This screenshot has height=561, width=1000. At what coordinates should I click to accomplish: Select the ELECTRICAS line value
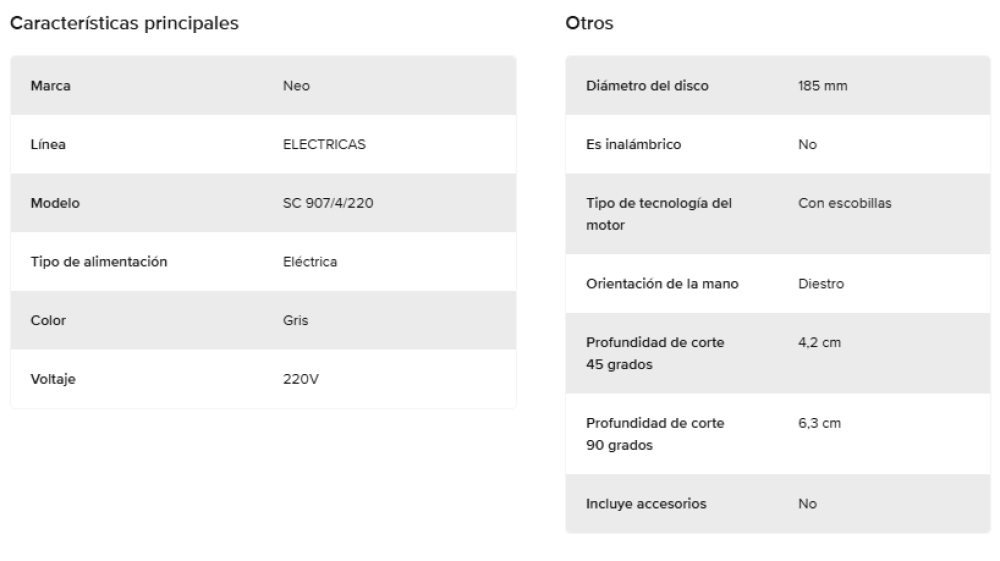coord(324,144)
